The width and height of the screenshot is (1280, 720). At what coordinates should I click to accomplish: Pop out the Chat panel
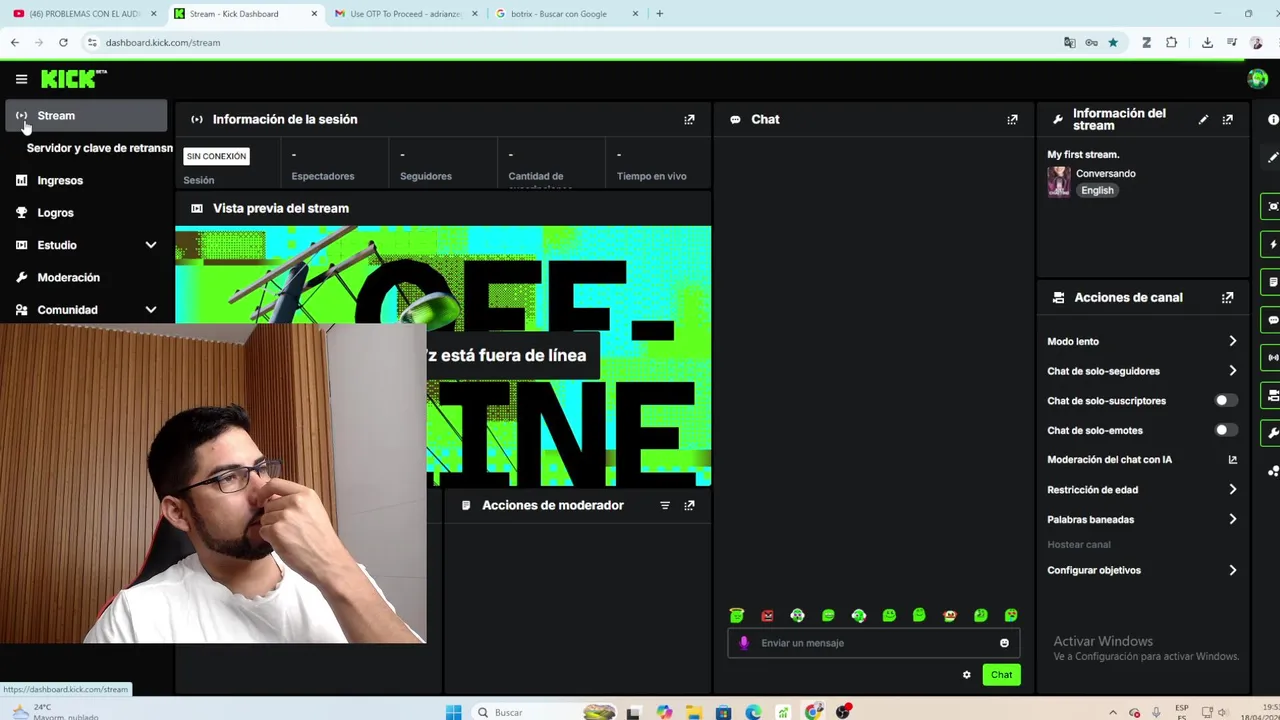pos(1012,119)
